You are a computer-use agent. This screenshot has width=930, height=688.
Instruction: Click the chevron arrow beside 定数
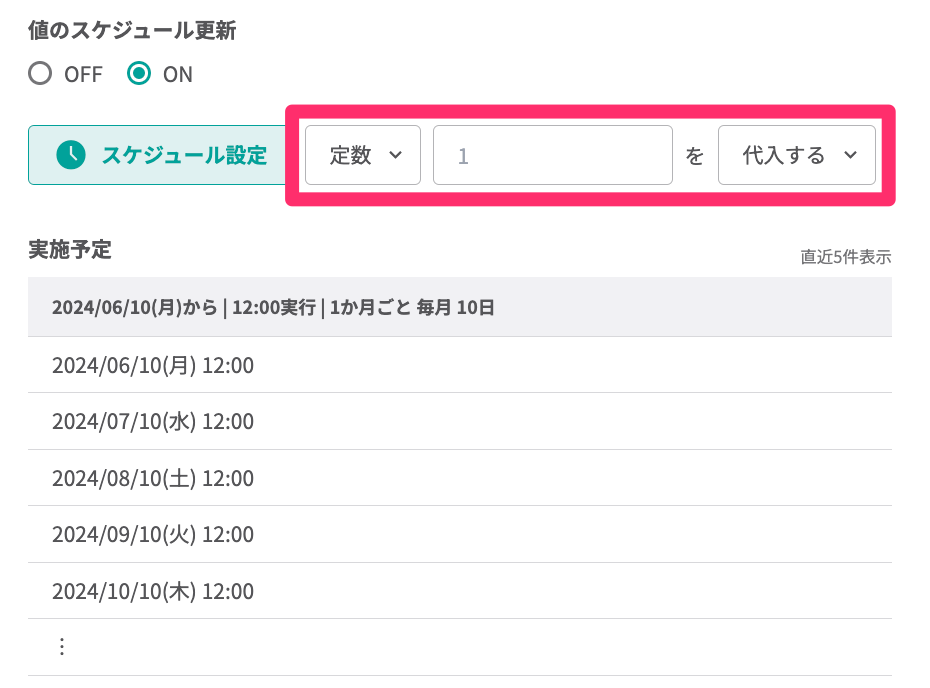[x=395, y=155]
